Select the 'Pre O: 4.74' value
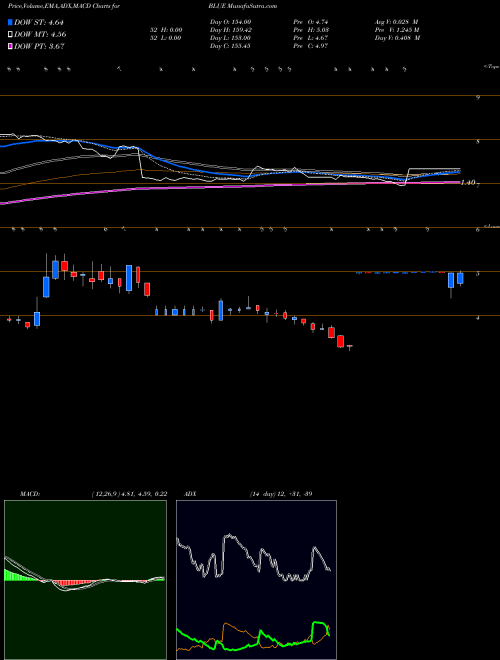Screen dimensions: 500x660 pos(311,22)
